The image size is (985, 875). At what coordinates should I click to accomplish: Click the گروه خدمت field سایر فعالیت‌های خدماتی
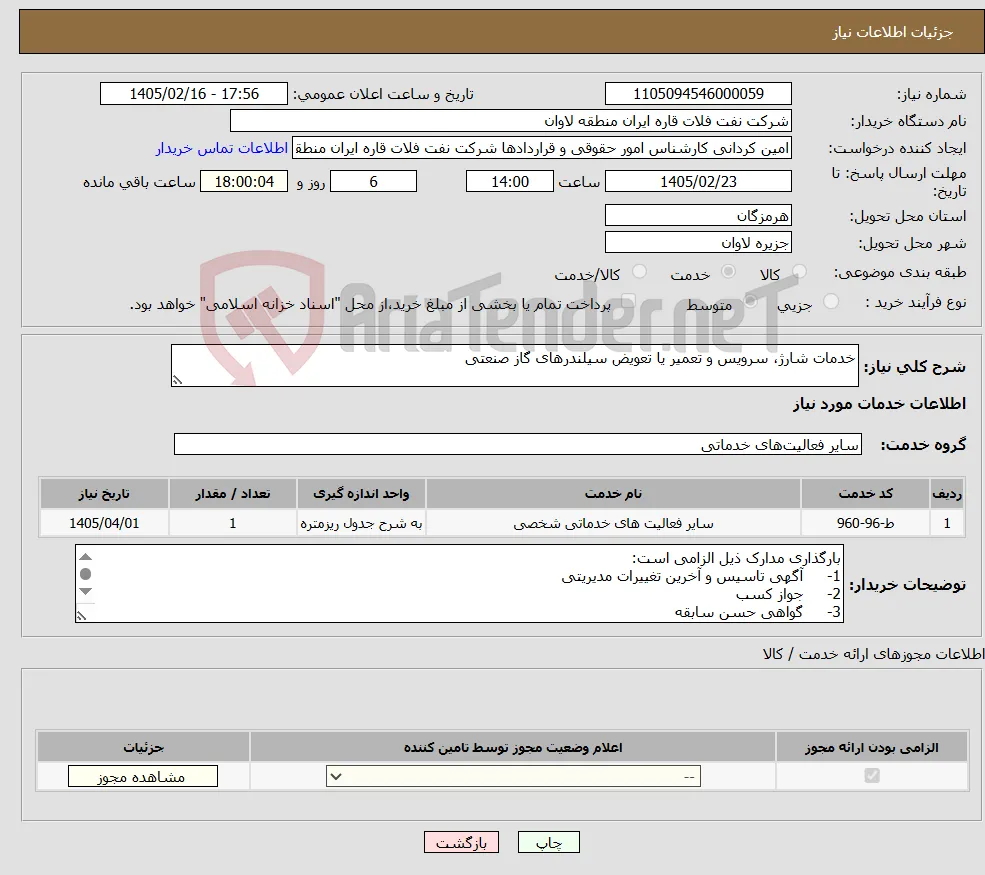(x=518, y=444)
